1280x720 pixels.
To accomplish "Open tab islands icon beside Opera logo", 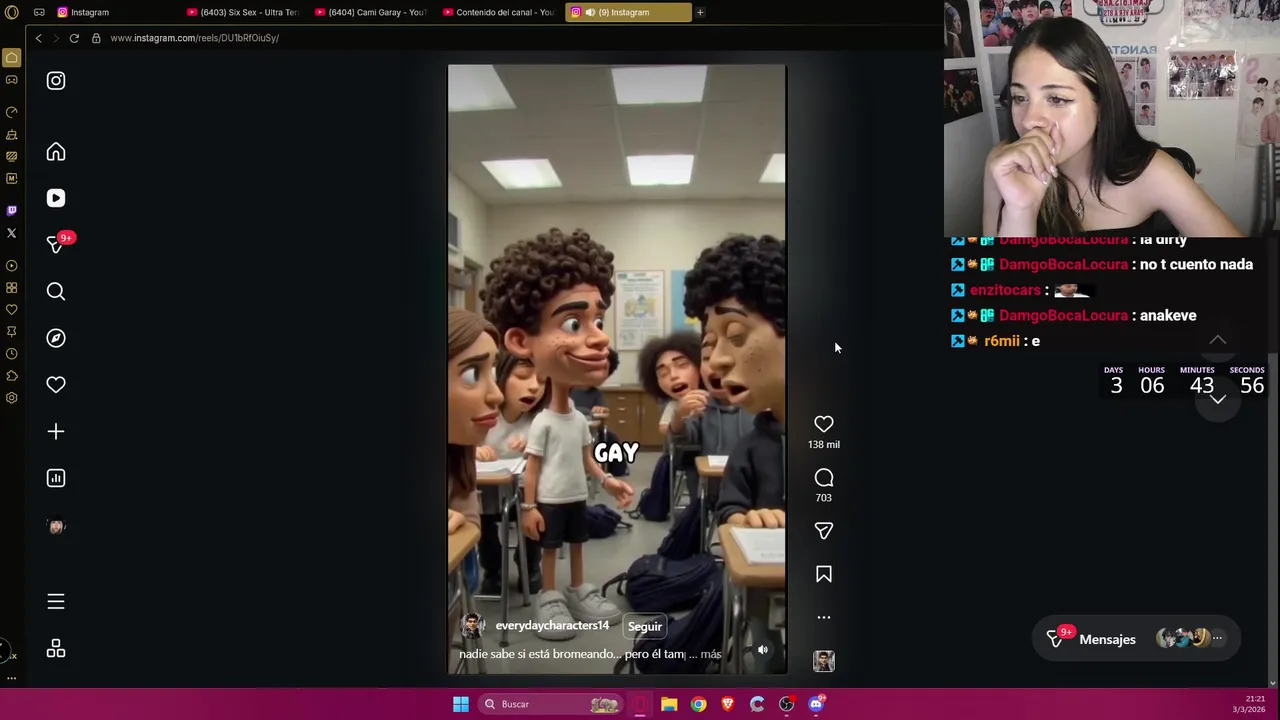I will pyautogui.click(x=39, y=12).
